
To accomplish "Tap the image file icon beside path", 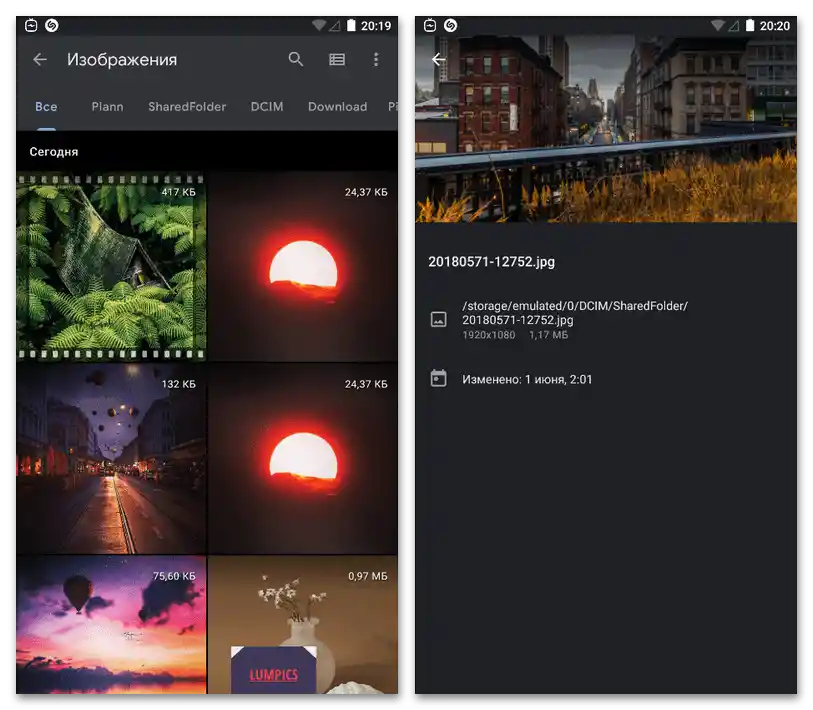I will tap(439, 319).
